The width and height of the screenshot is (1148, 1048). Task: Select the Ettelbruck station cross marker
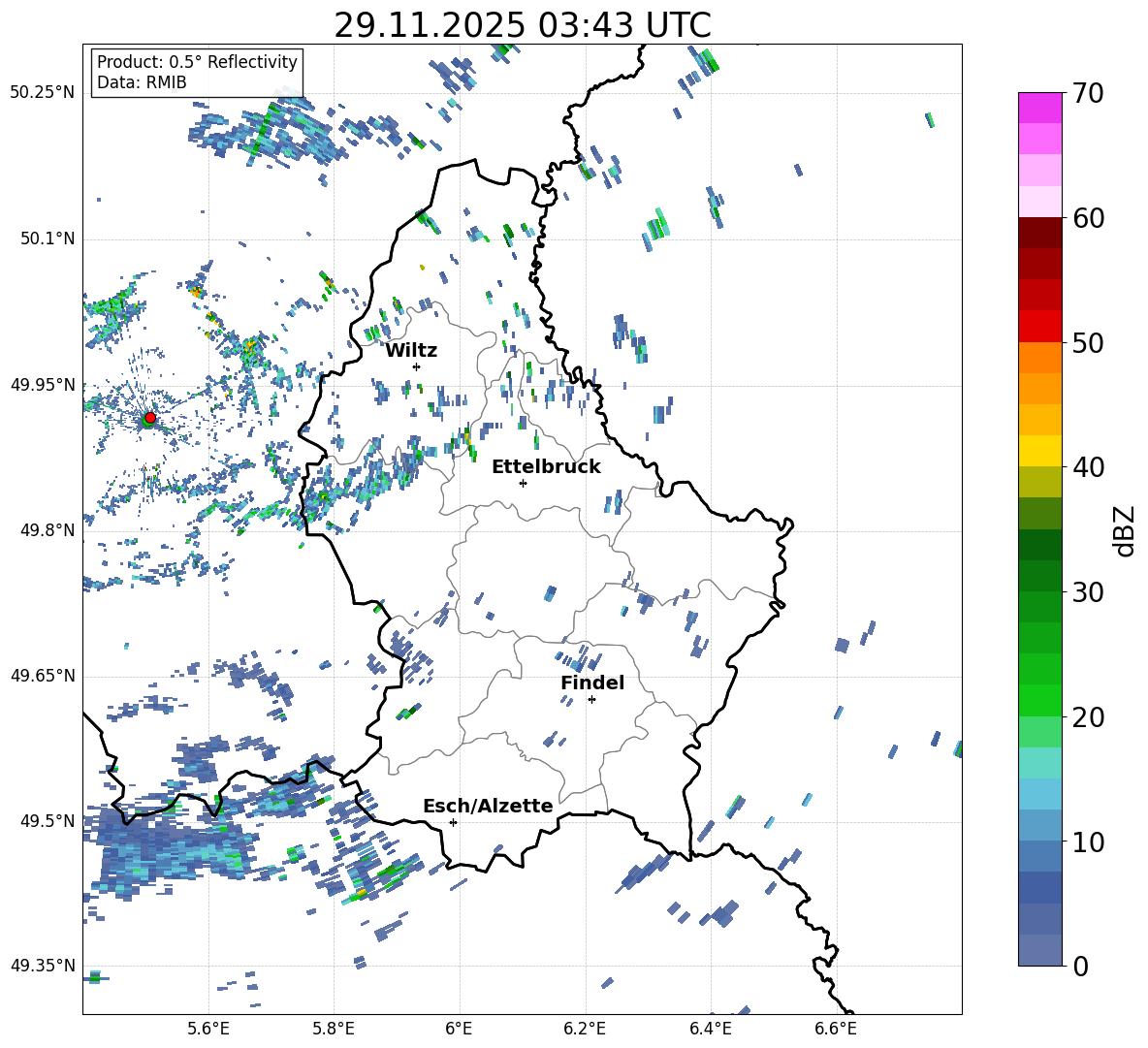click(x=523, y=483)
